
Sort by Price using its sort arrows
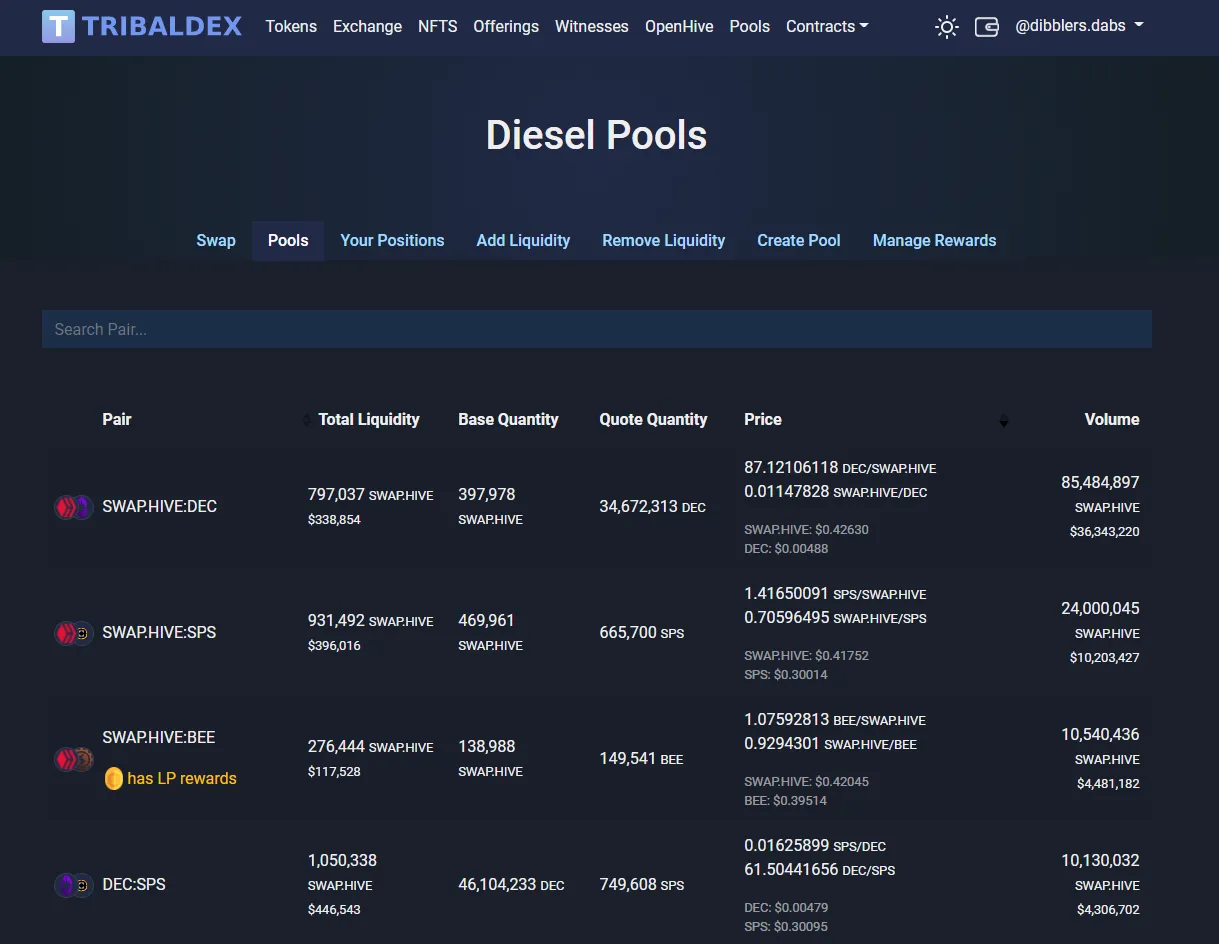coord(1004,421)
